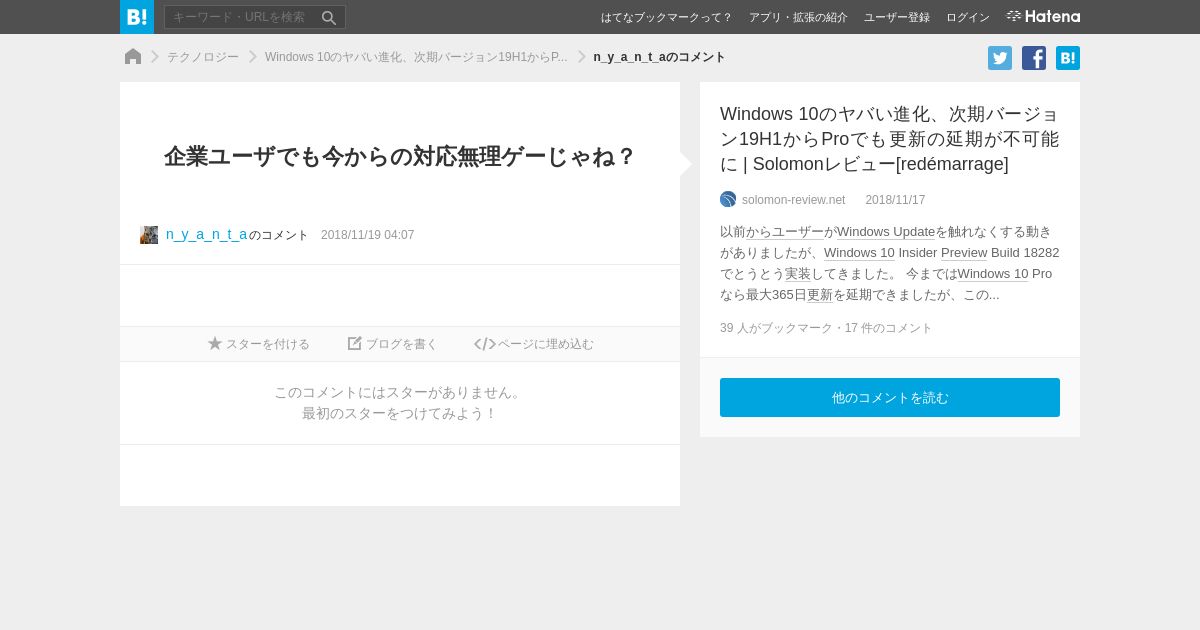Click comment timestamp 2018/11/19 04:07
The height and width of the screenshot is (630, 1200).
point(367,235)
